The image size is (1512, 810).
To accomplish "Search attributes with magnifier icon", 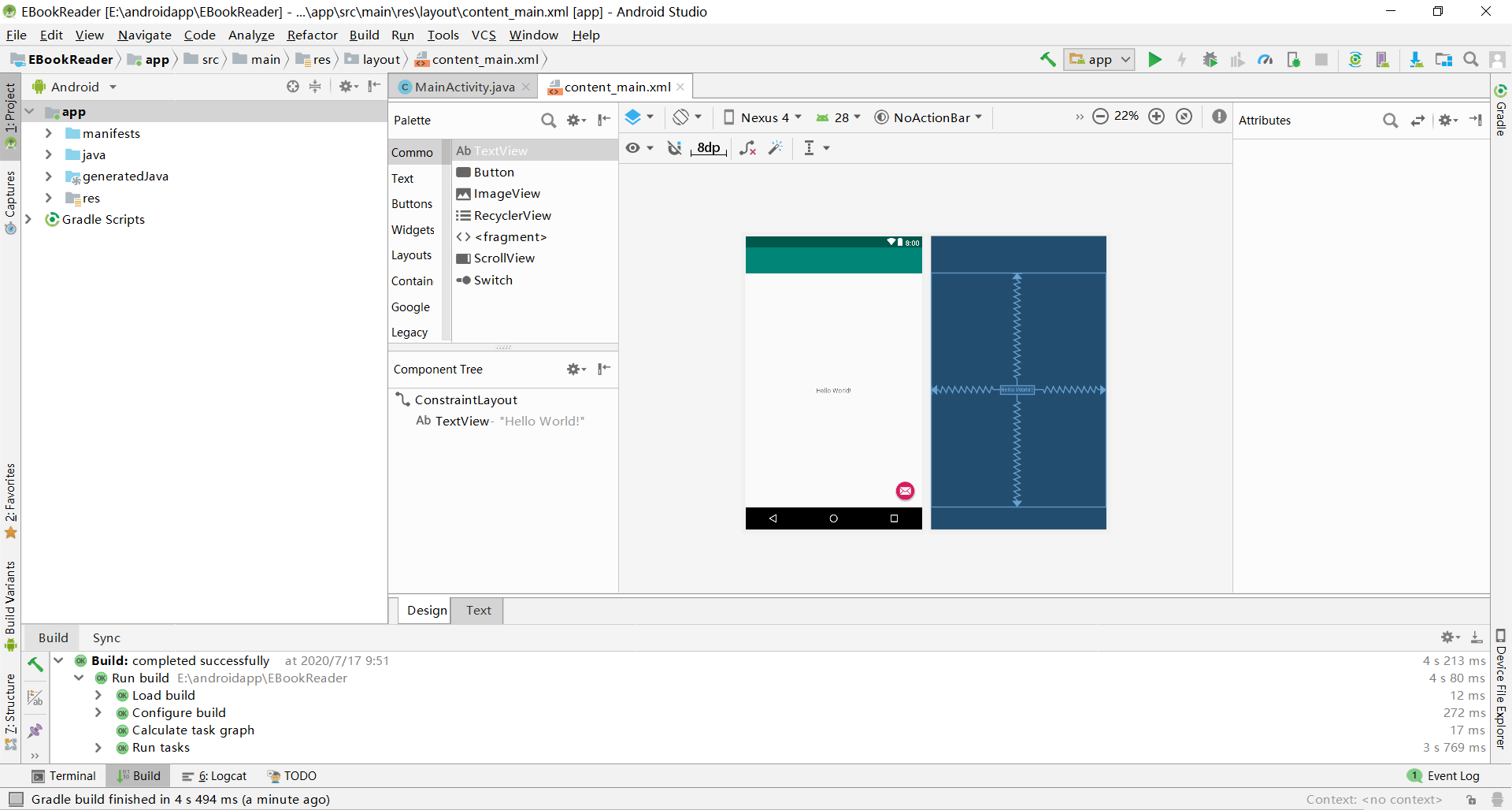I will pyautogui.click(x=1391, y=120).
